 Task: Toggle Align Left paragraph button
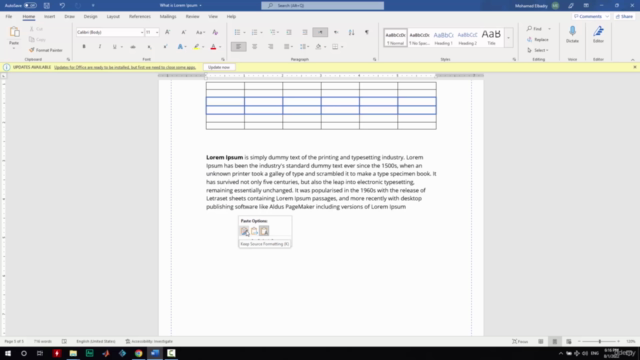(x=238, y=47)
